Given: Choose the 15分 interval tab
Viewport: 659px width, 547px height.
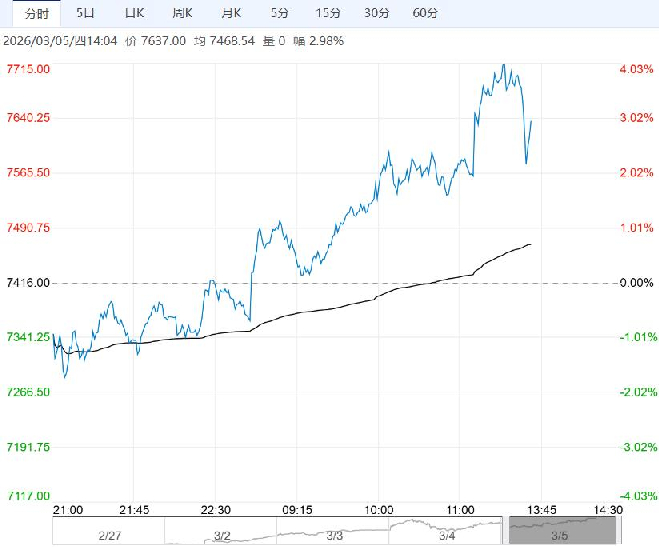Looking at the screenshot, I should coord(327,13).
